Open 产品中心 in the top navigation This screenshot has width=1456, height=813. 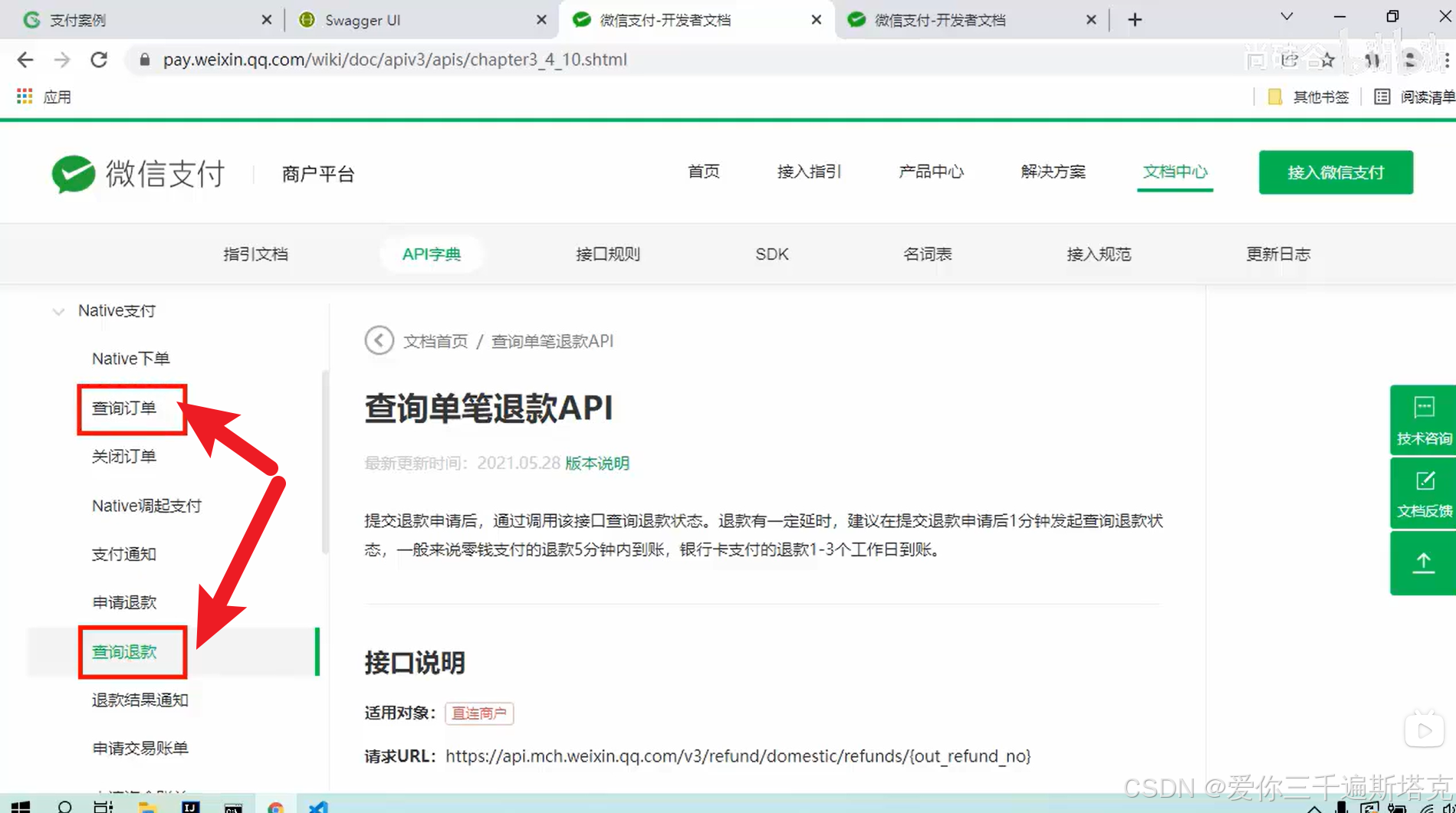click(x=931, y=172)
